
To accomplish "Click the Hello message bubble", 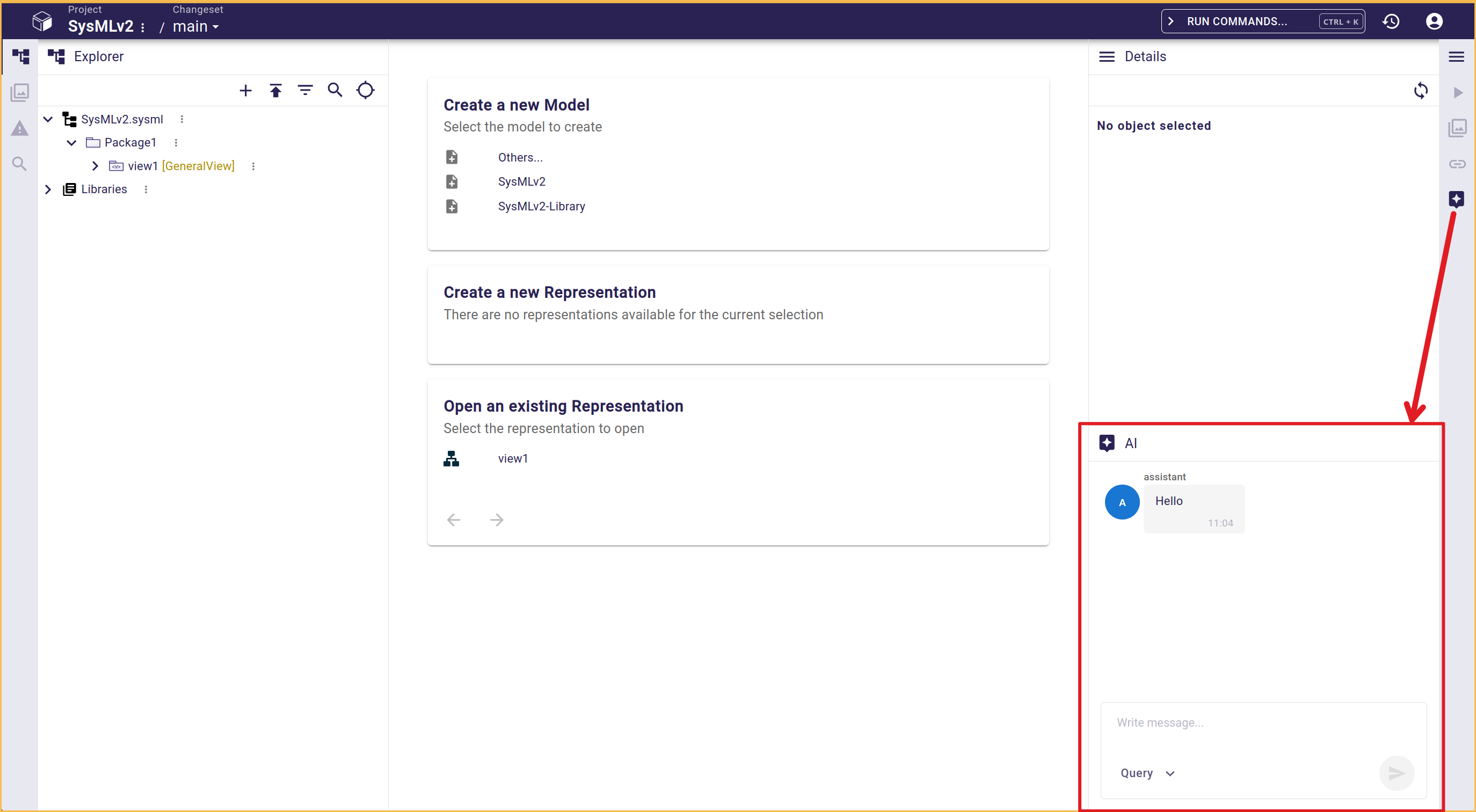I will [1194, 509].
